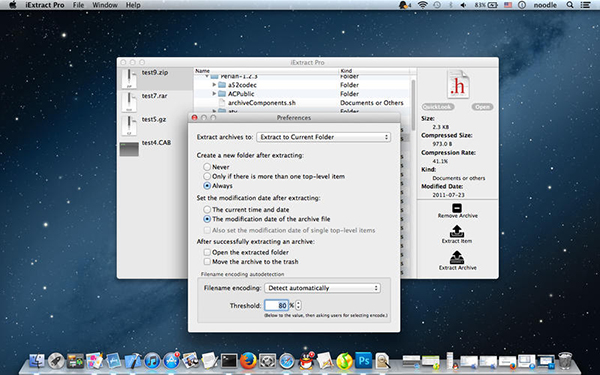Click the file list vertical scrollbar
The height and width of the screenshot is (375, 600).
pyautogui.click(x=413, y=105)
